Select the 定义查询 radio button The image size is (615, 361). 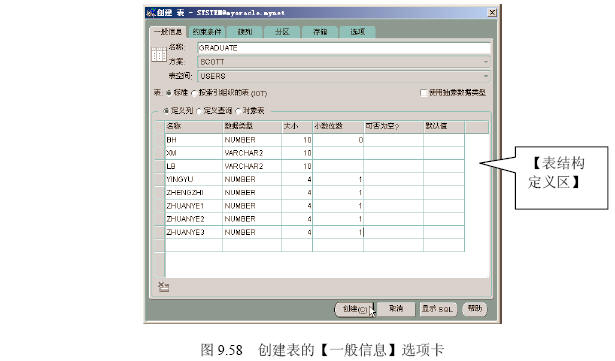pos(199,111)
